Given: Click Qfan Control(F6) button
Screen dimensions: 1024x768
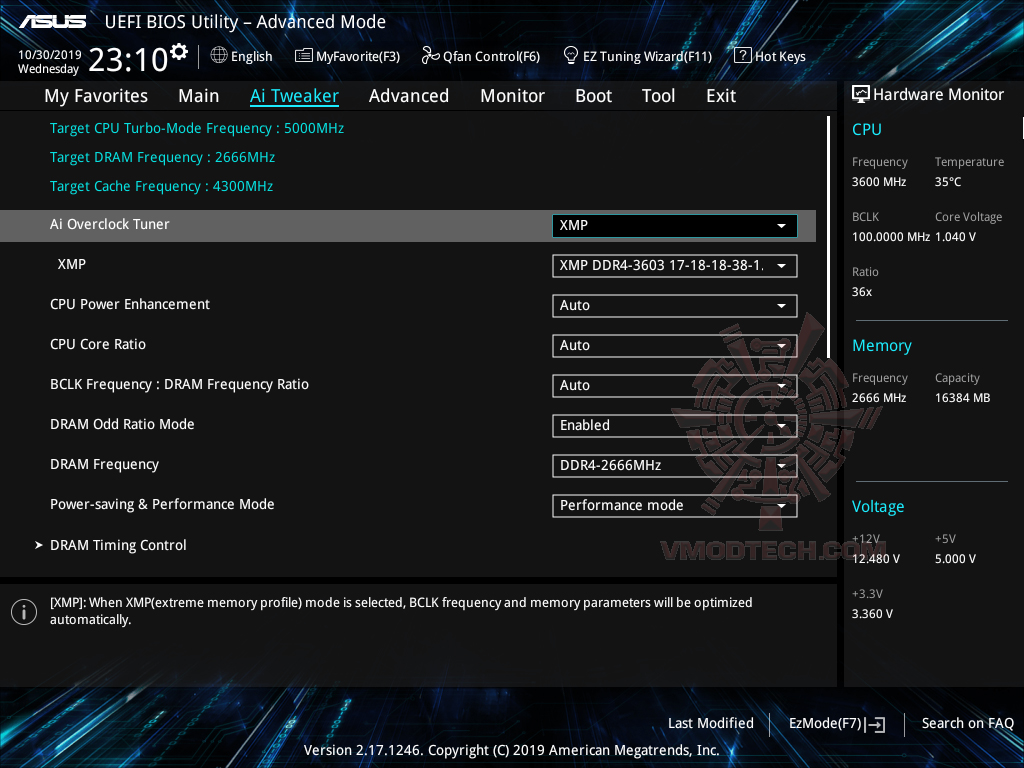Looking at the screenshot, I should pyautogui.click(x=481, y=56).
